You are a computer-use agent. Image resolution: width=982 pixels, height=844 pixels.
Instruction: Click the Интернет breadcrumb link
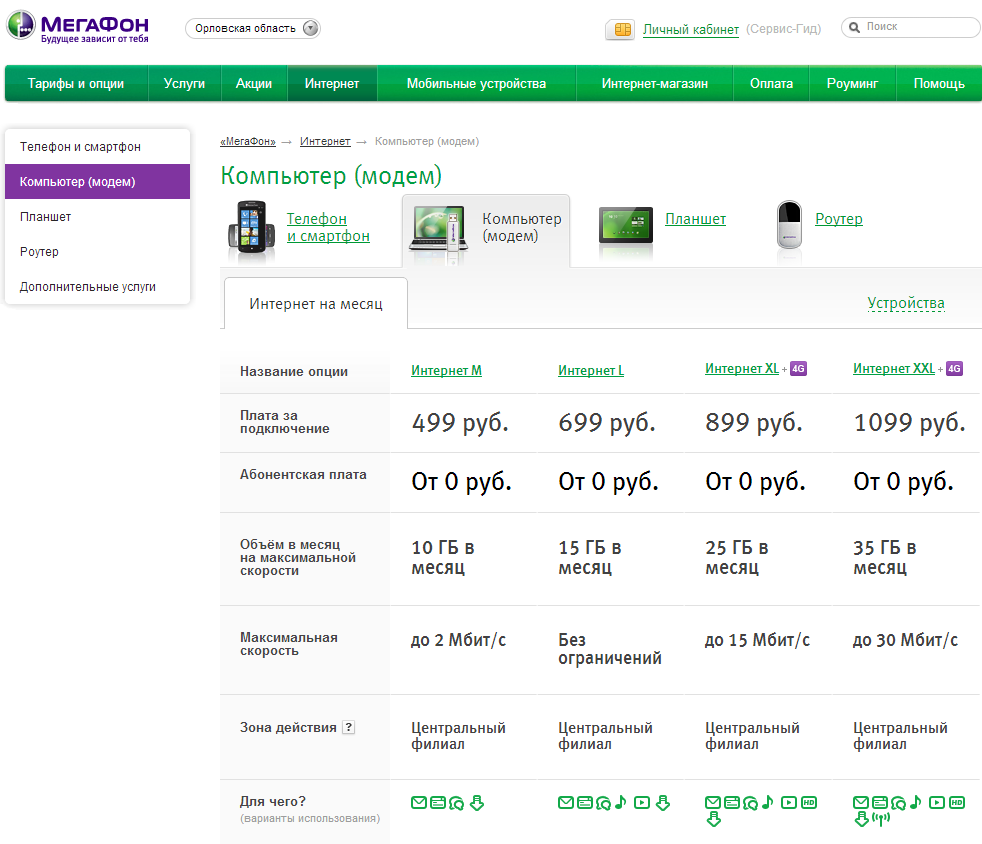click(325, 142)
